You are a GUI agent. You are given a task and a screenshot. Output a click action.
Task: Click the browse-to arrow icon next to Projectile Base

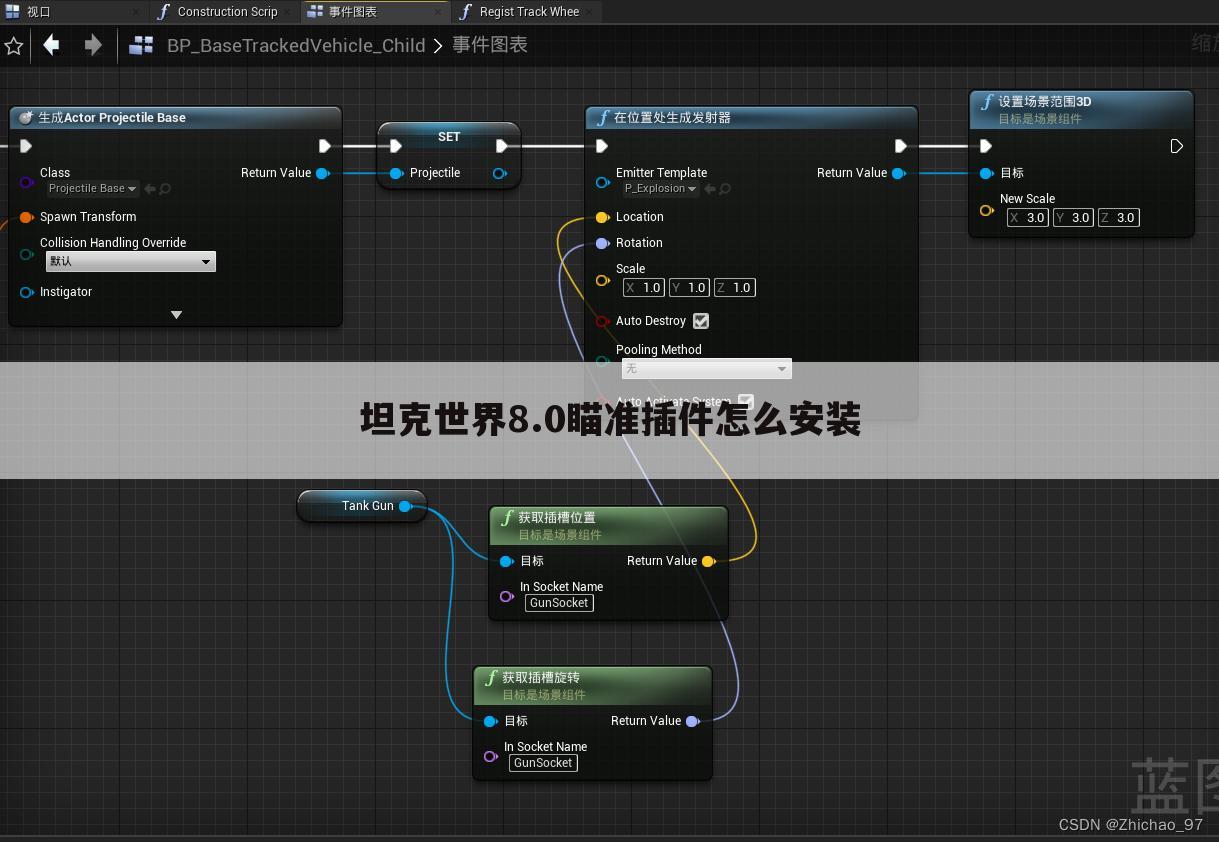(x=150, y=189)
